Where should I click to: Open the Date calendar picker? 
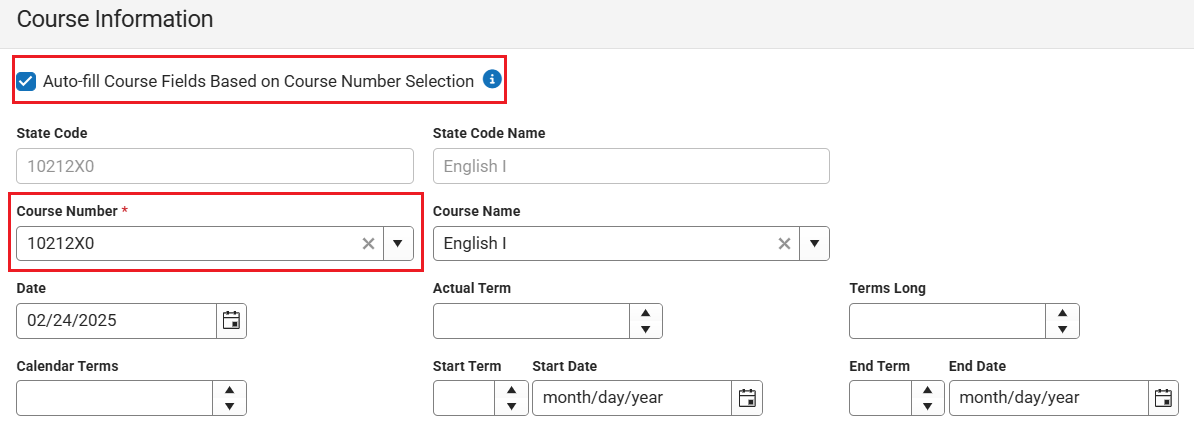(231, 320)
